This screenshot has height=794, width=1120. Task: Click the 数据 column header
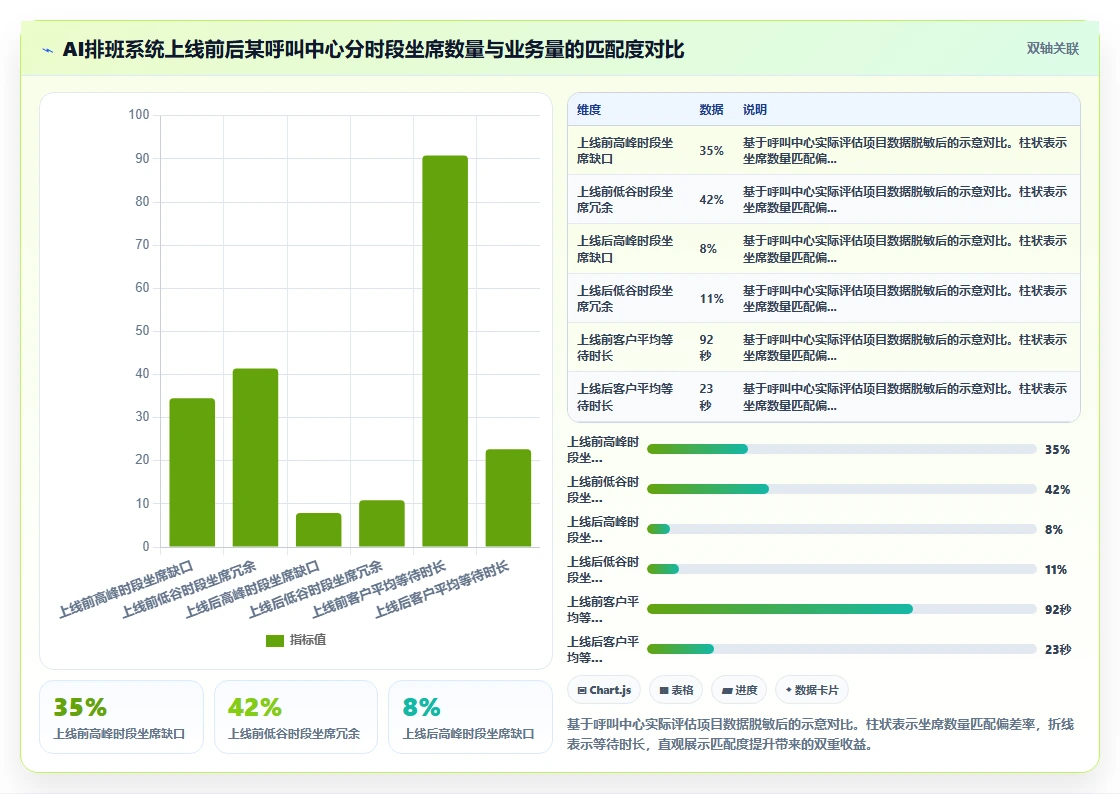click(711, 109)
